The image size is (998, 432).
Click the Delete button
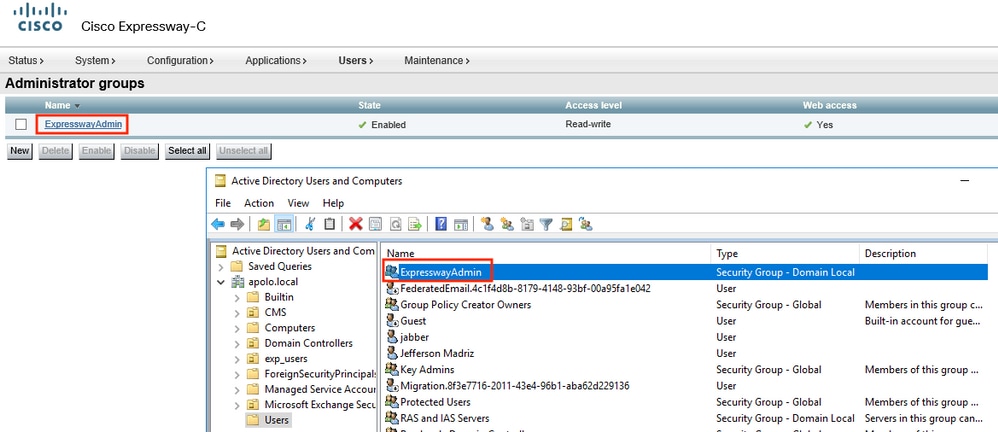(56, 151)
